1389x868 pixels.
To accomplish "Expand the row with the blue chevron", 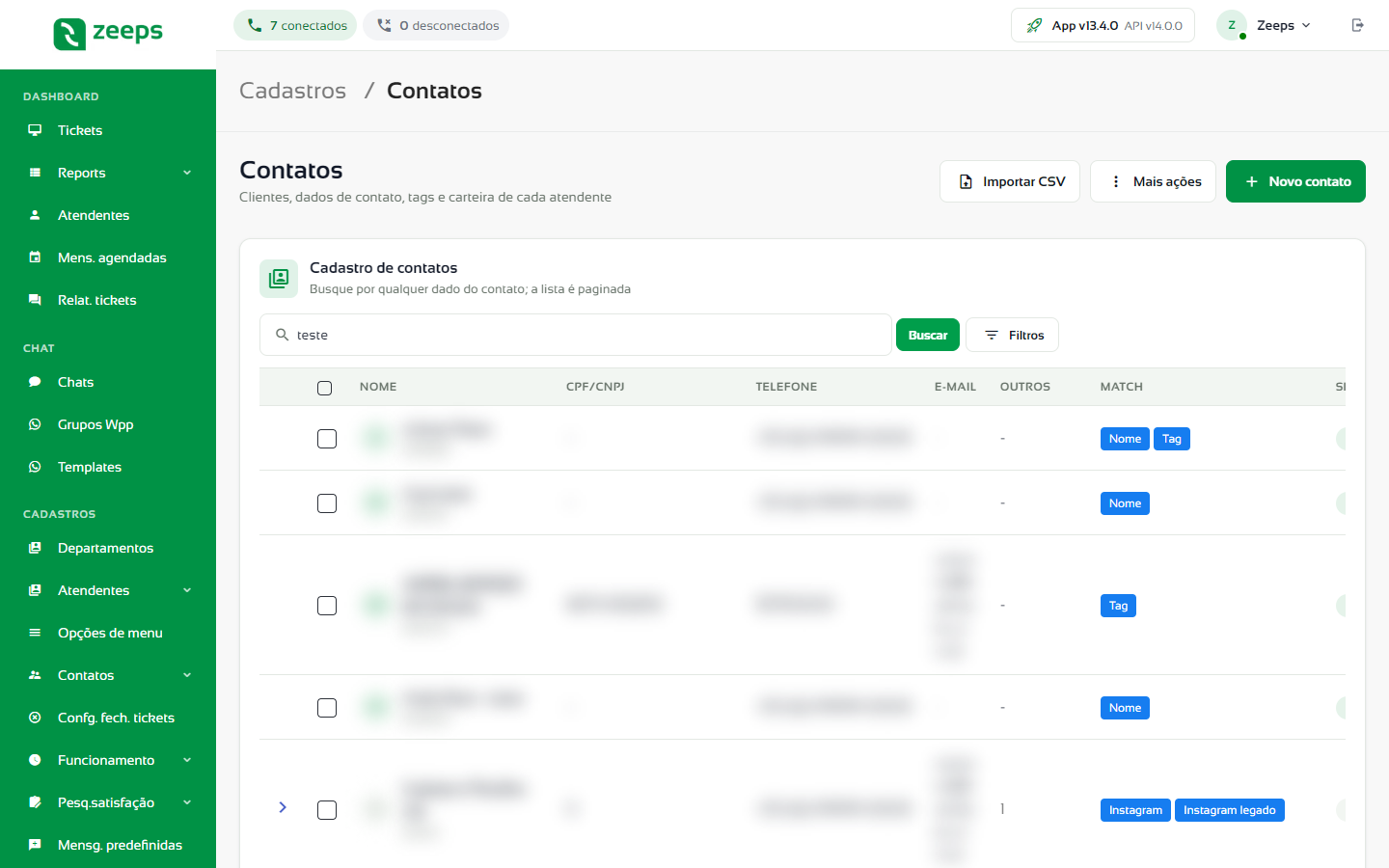I will point(283,807).
